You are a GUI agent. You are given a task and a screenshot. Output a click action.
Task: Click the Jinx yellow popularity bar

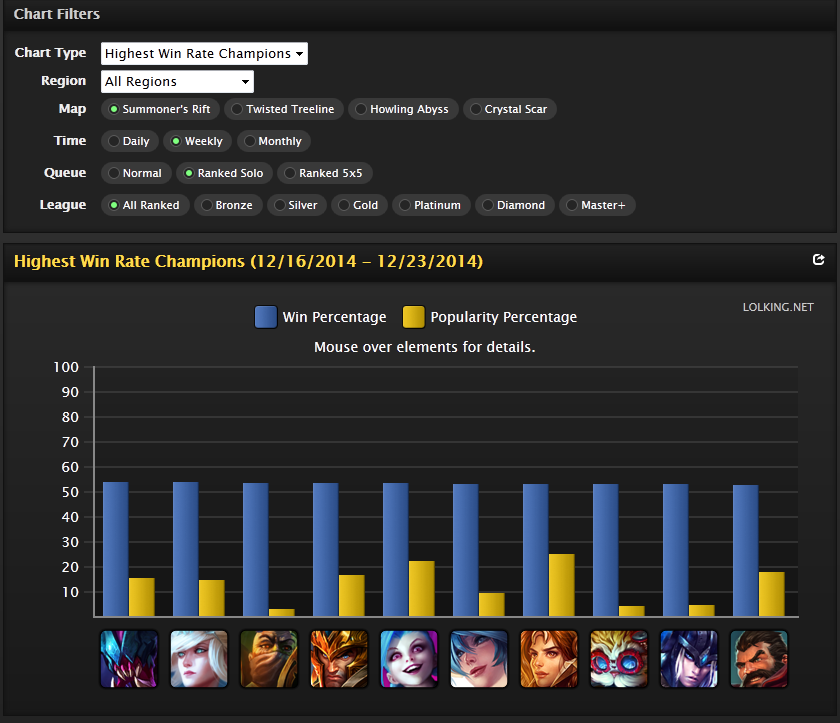(422, 589)
